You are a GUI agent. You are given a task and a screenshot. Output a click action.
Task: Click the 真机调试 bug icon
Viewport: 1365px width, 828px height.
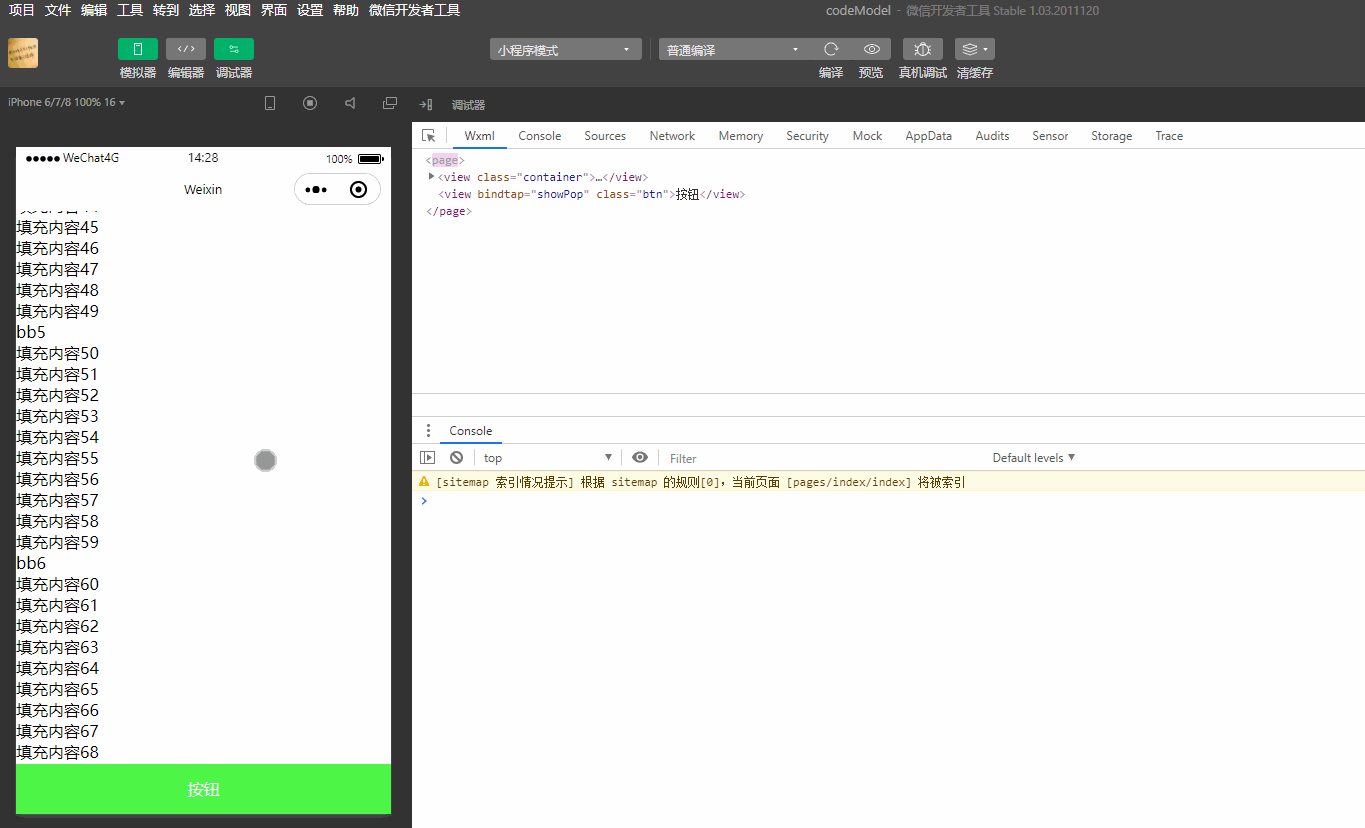tap(923, 49)
